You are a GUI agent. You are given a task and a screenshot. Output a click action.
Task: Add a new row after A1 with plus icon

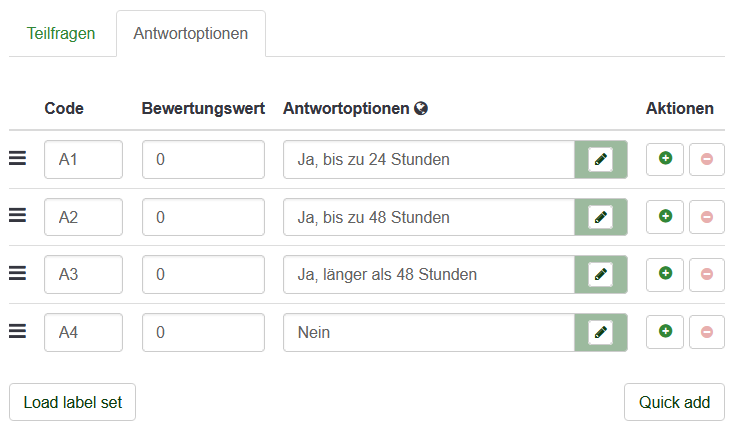pyautogui.click(x=665, y=159)
